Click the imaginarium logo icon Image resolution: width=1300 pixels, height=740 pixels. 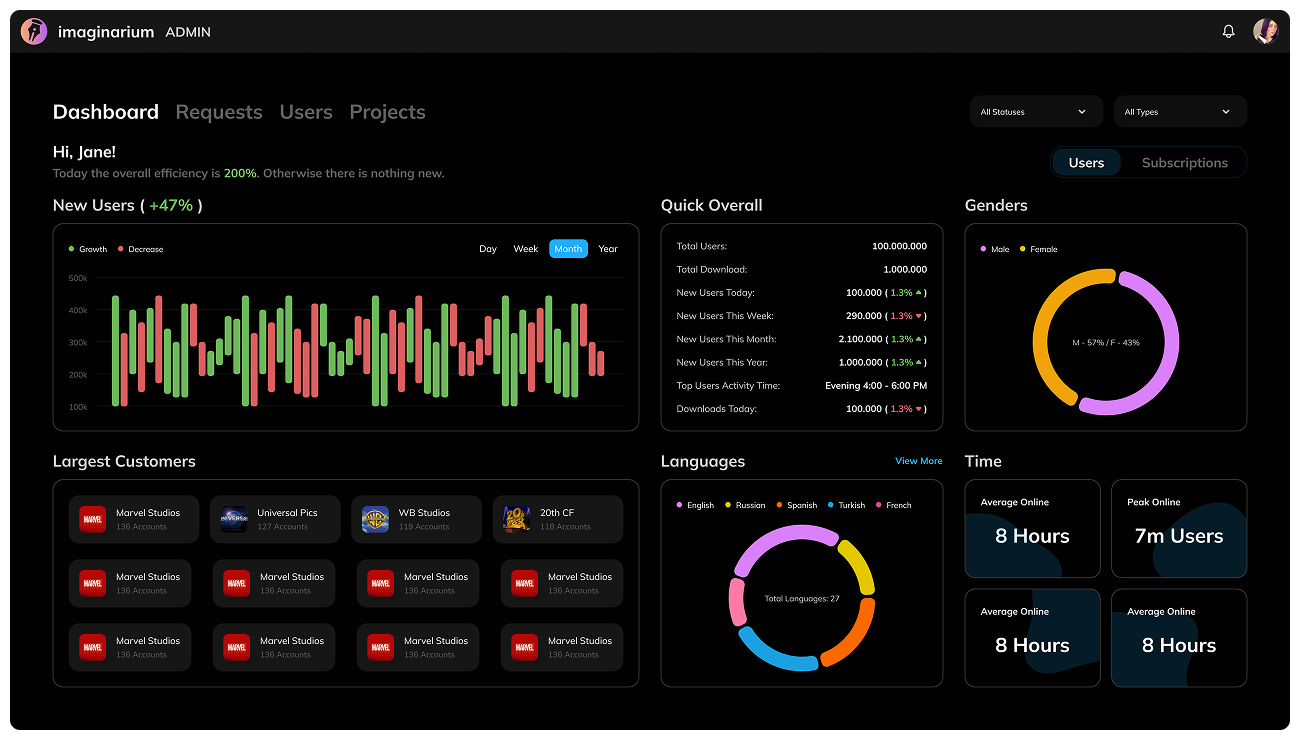tap(34, 32)
